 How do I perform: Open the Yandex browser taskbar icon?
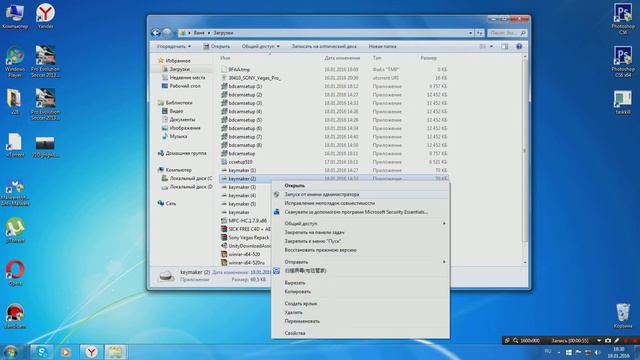(91, 351)
